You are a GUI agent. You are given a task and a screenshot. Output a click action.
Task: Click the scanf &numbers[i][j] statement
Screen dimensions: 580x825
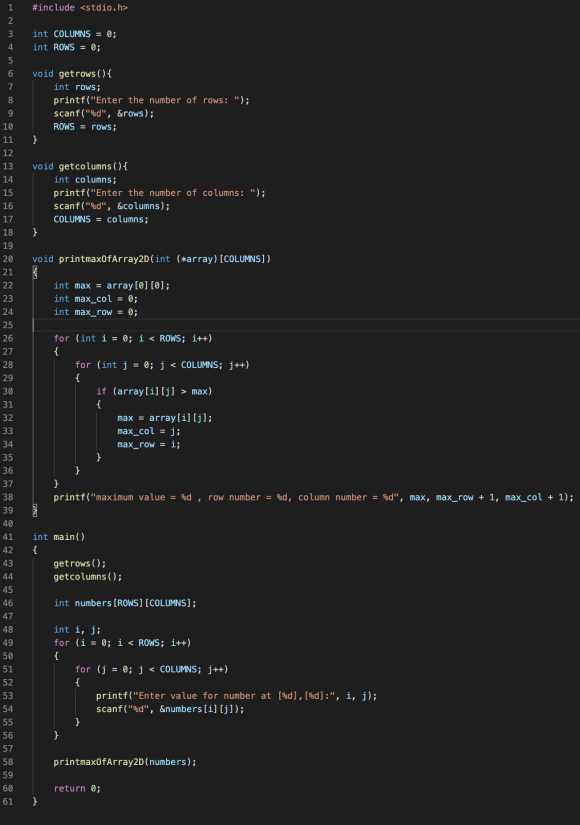(x=170, y=709)
